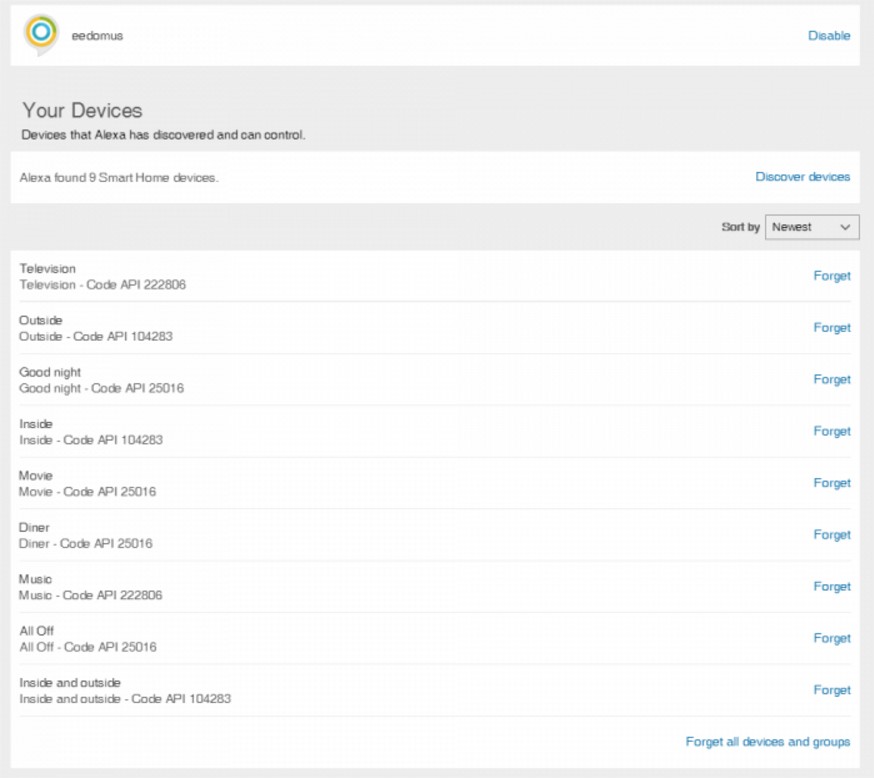Select the Music device entry name
Viewport: 874px width, 778px height.
tap(35, 580)
